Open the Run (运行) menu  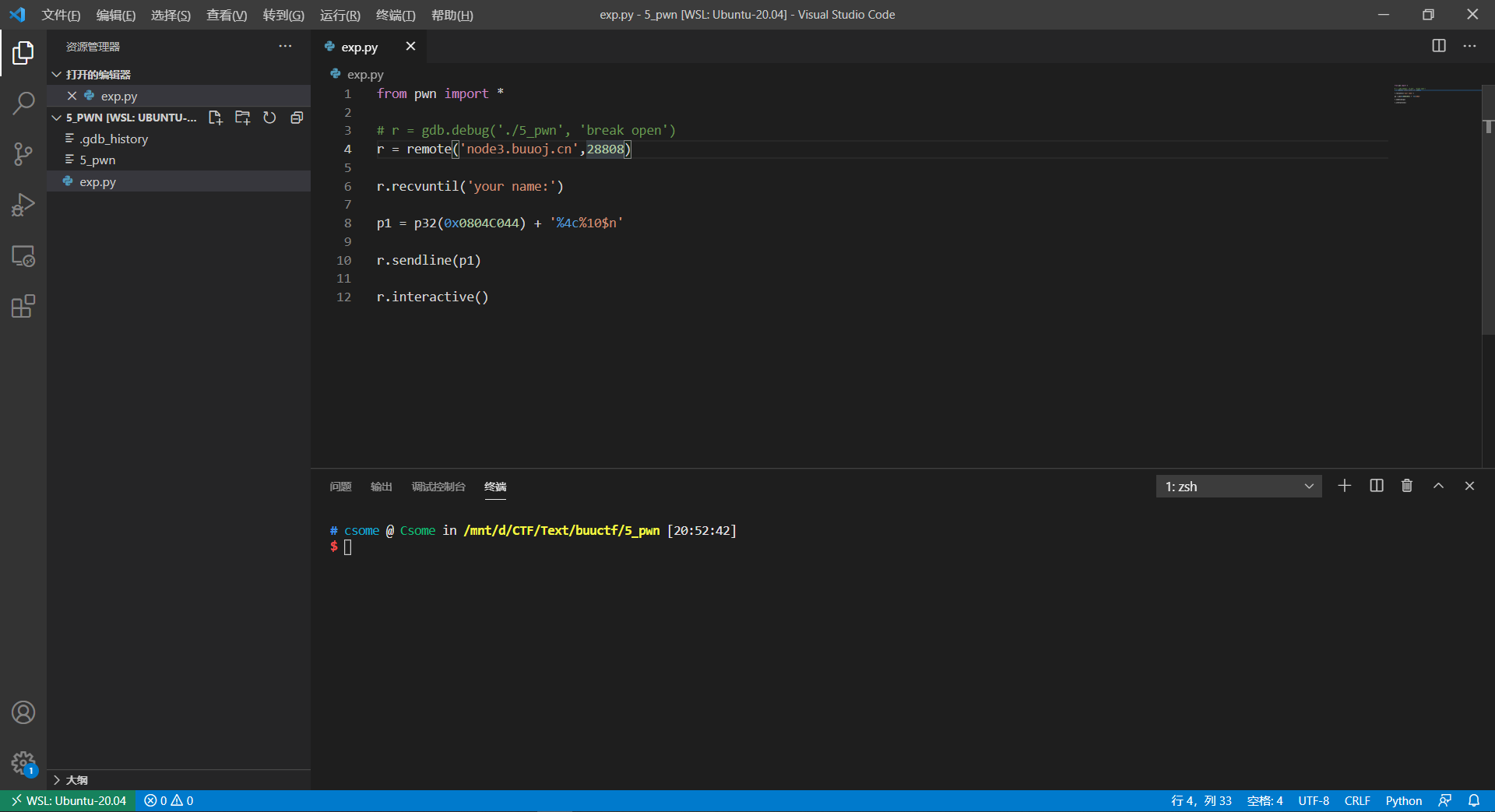point(340,15)
